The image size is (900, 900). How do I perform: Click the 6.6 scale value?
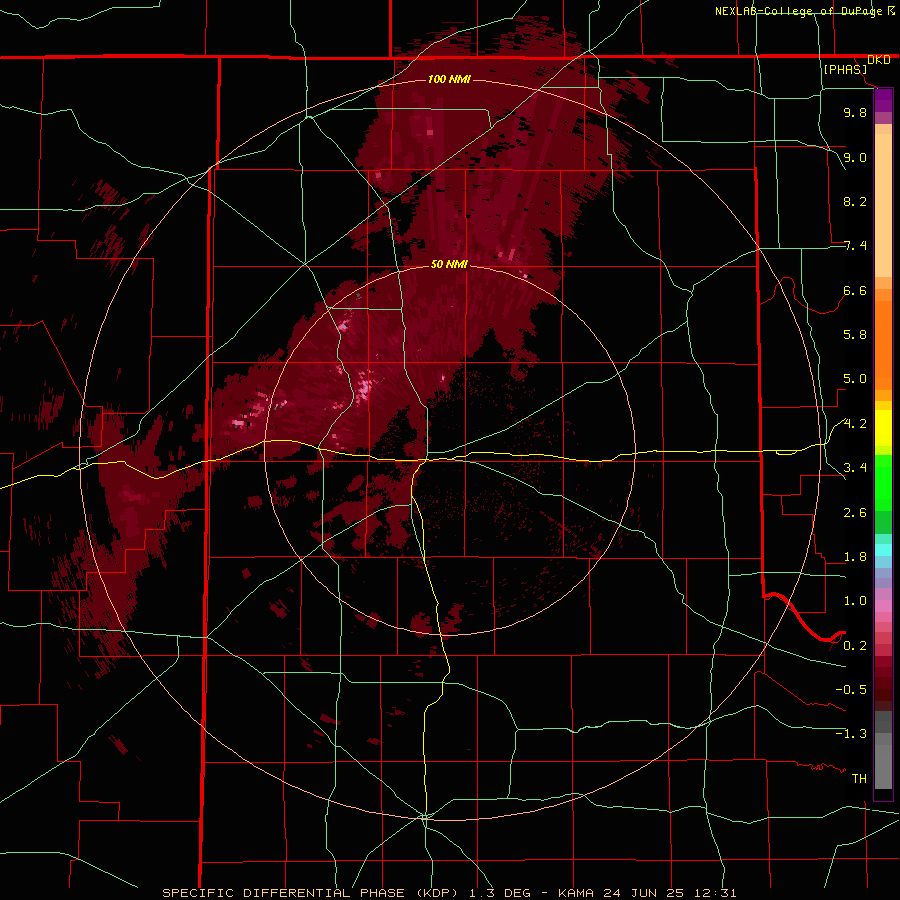click(x=855, y=290)
